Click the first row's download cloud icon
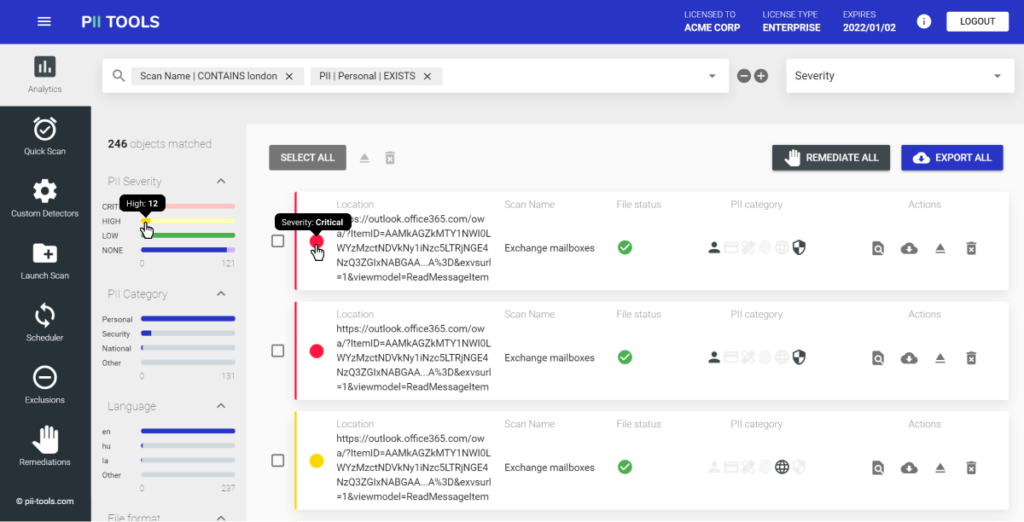This screenshot has height=522, width=1024. 909,248
